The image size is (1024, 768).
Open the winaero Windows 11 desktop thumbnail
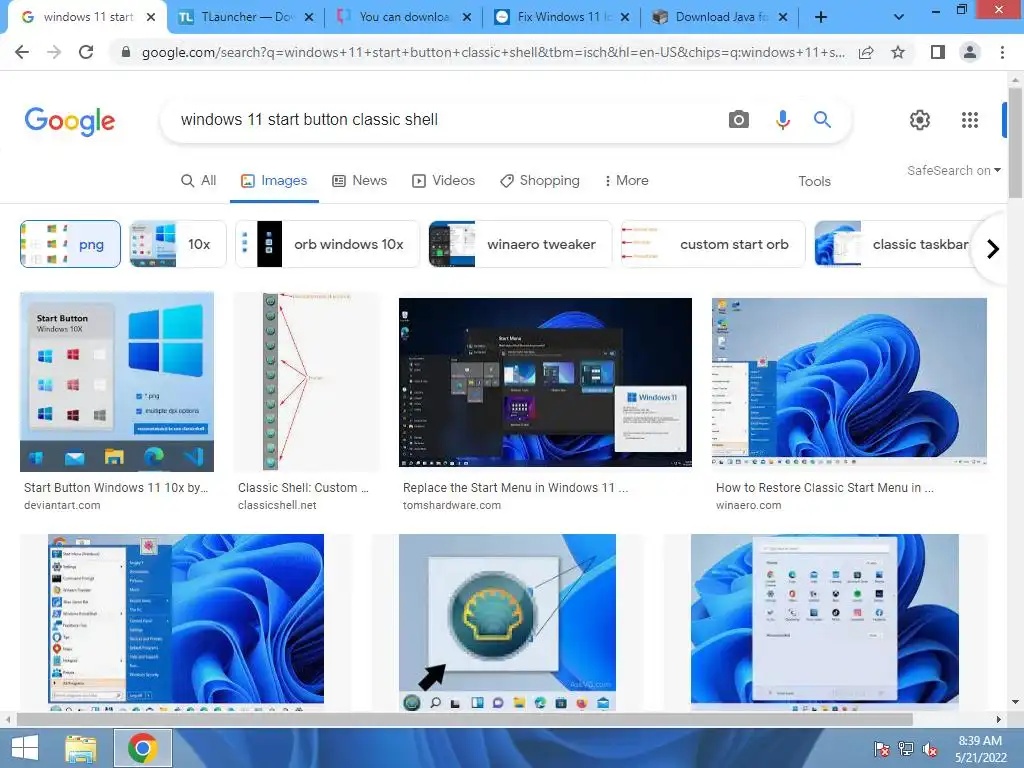(849, 382)
